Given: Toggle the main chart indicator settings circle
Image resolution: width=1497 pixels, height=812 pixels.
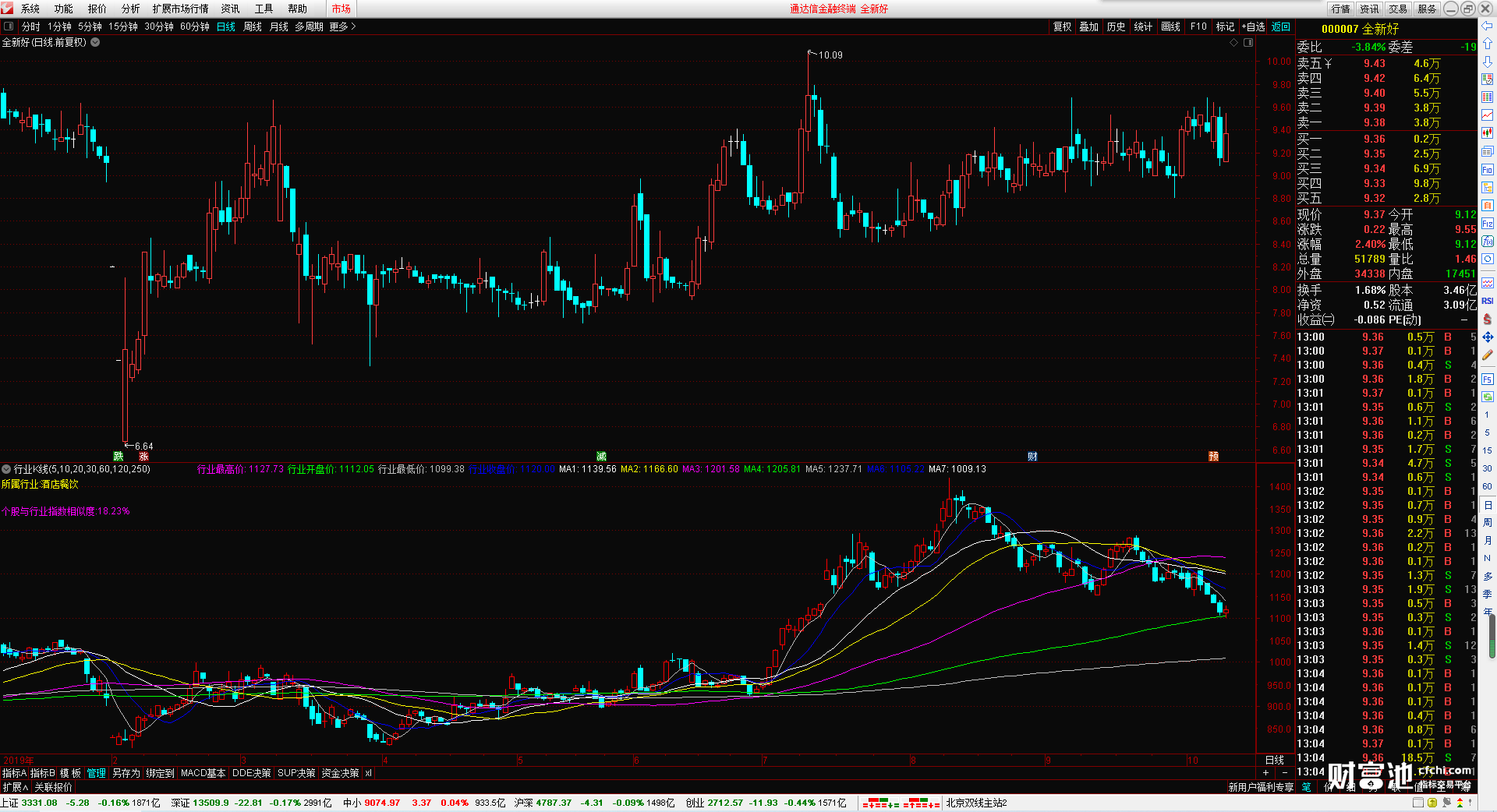Looking at the screenshot, I should coord(95,42).
